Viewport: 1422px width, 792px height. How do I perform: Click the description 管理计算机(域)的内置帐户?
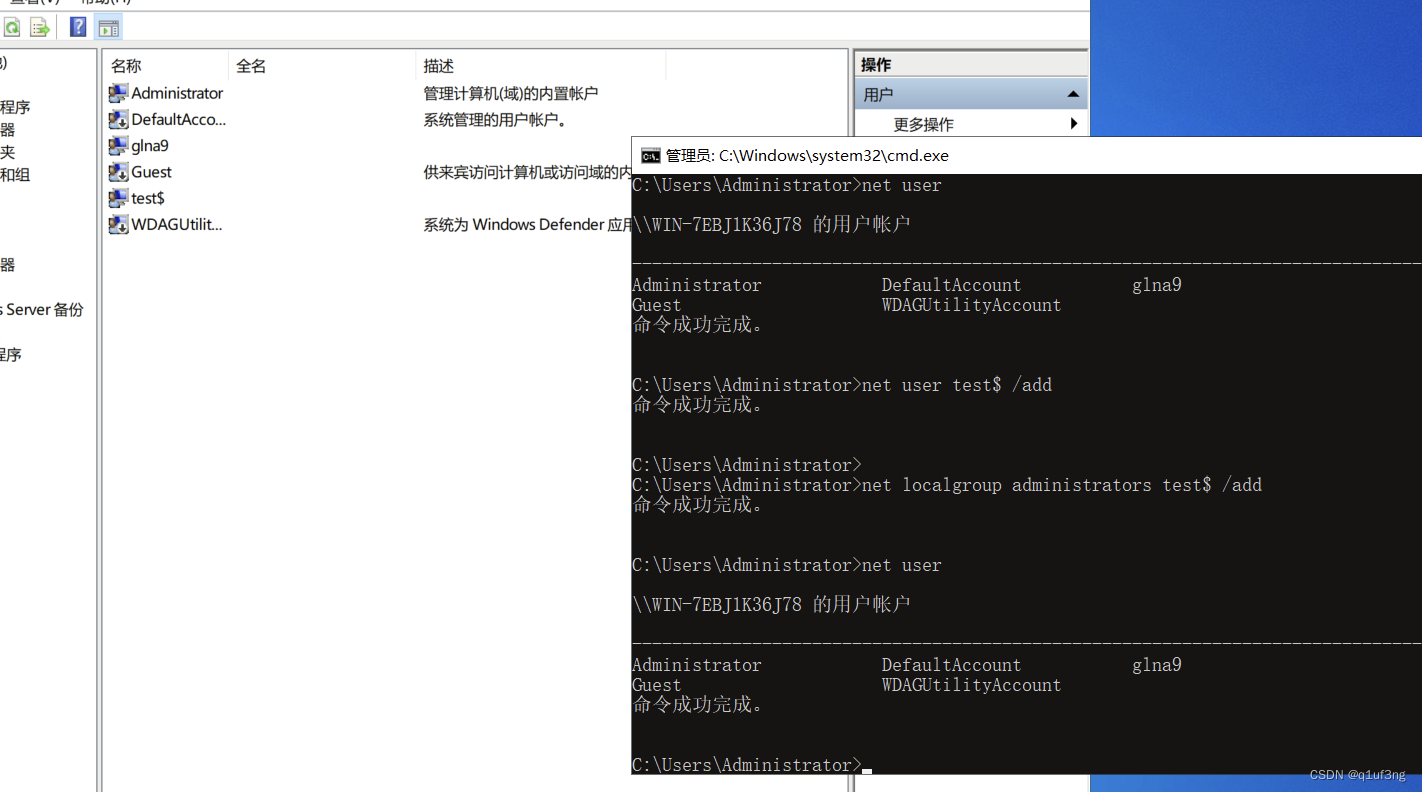tap(510, 93)
